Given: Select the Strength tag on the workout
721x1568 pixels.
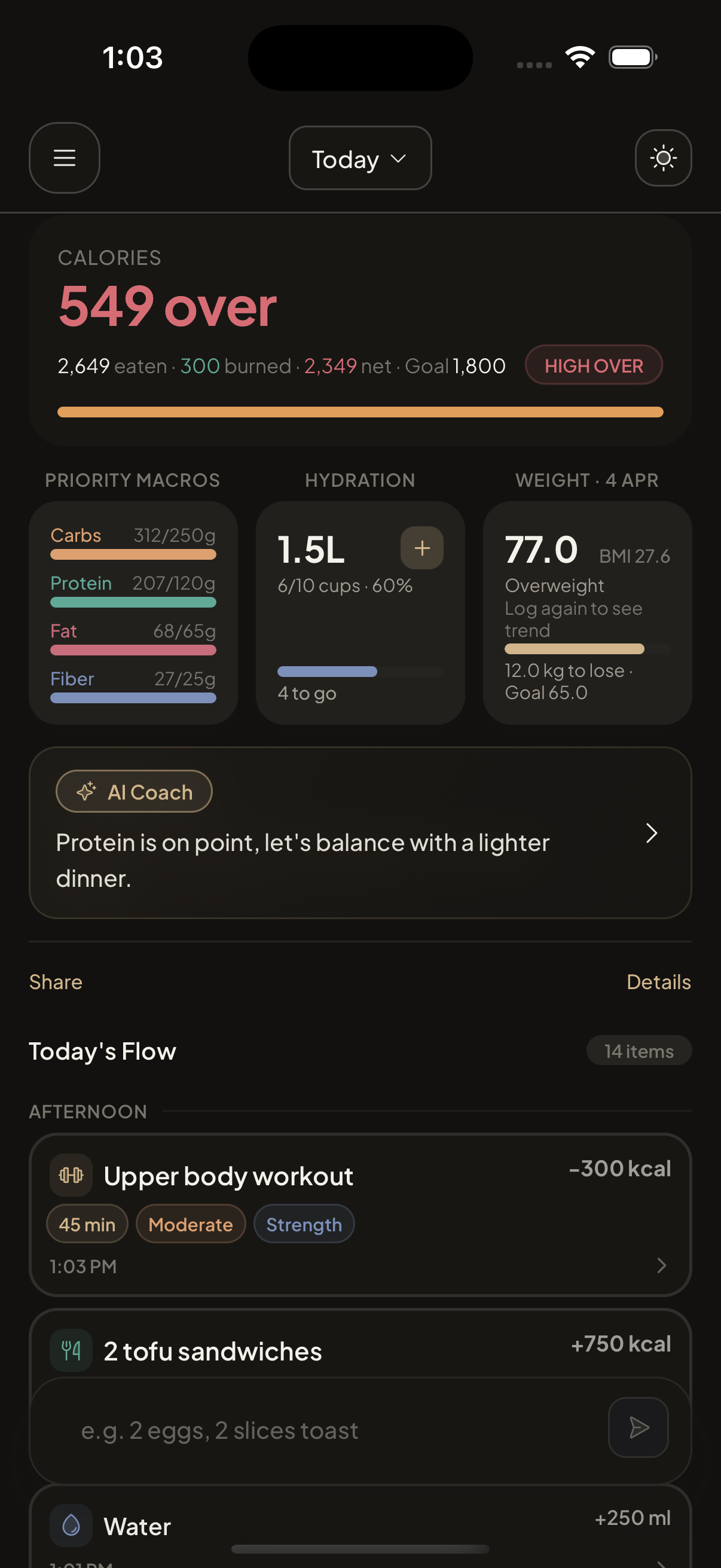Looking at the screenshot, I should [x=304, y=1224].
